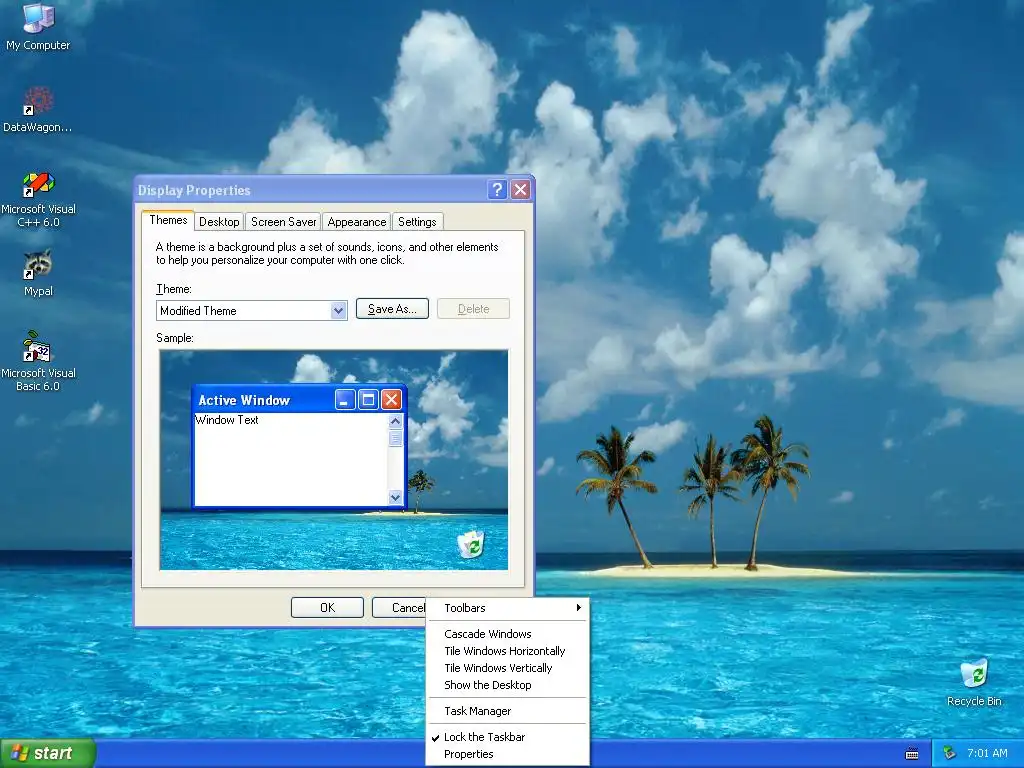
Task: Open taskbar Properties from the context menu
Action: (x=507, y=754)
